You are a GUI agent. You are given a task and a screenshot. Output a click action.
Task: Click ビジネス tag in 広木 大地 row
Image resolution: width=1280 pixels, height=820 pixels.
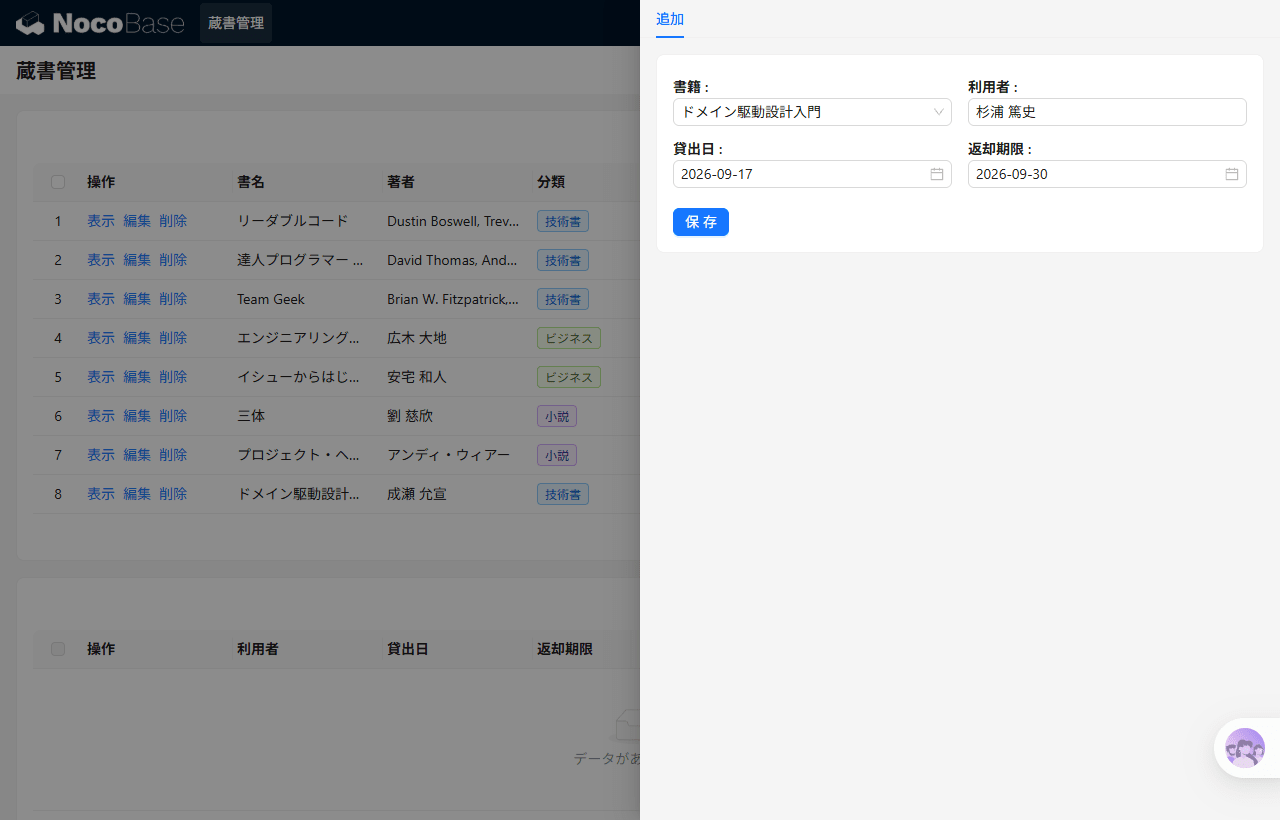pyautogui.click(x=569, y=338)
